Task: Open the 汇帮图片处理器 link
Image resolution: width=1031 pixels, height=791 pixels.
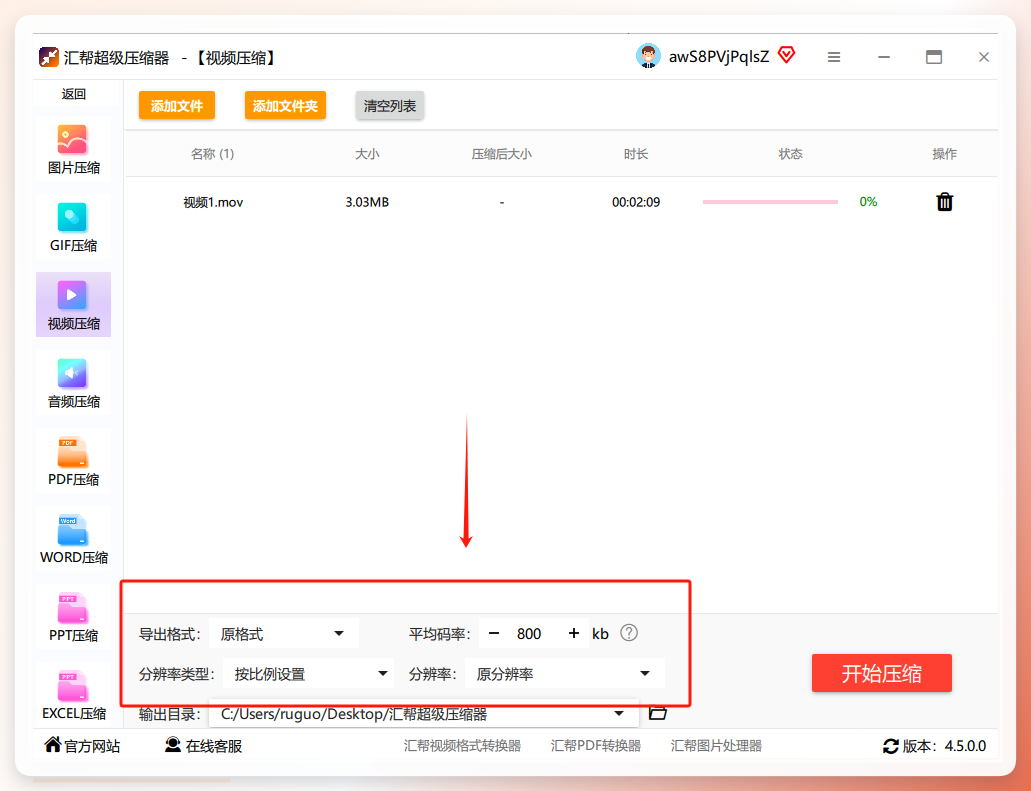Action: point(716,746)
